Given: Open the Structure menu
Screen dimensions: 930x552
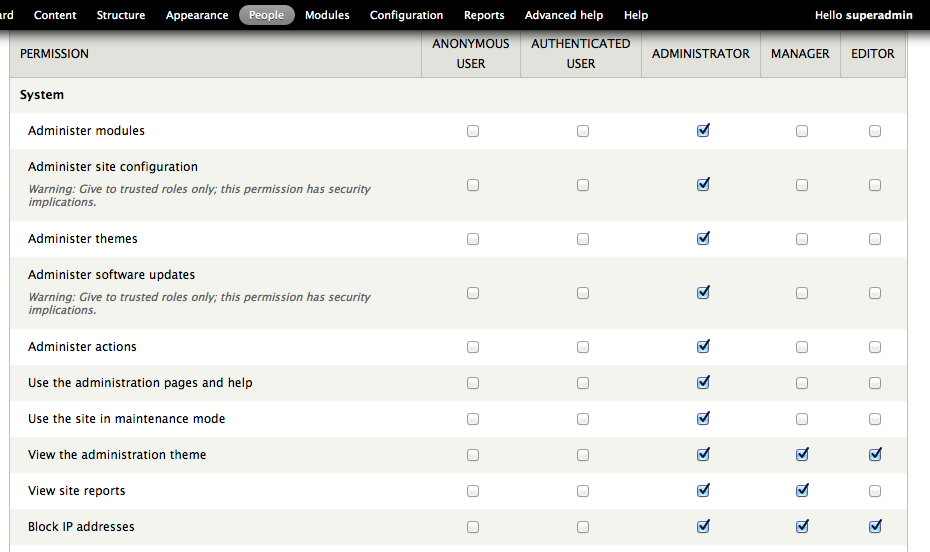Looking at the screenshot, I should (x=120, y=15).
